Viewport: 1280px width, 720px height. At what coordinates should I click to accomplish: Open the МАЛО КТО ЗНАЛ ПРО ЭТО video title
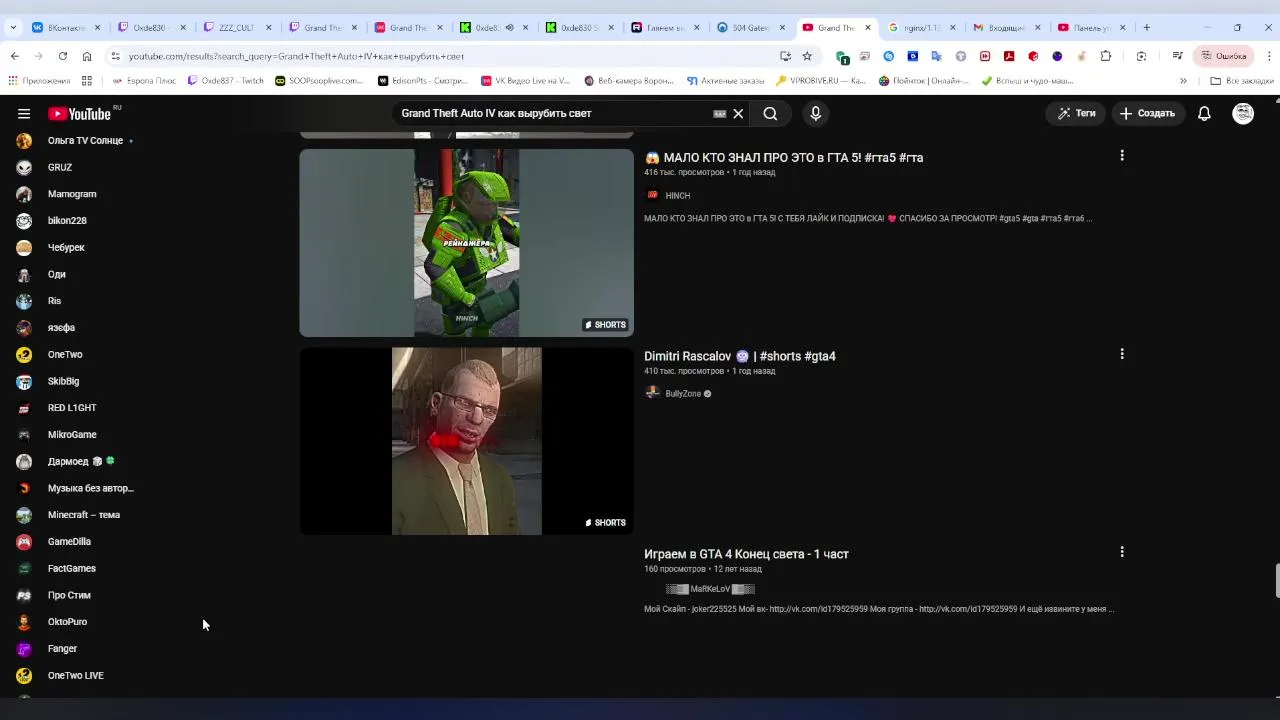click(x=784, y=158)
